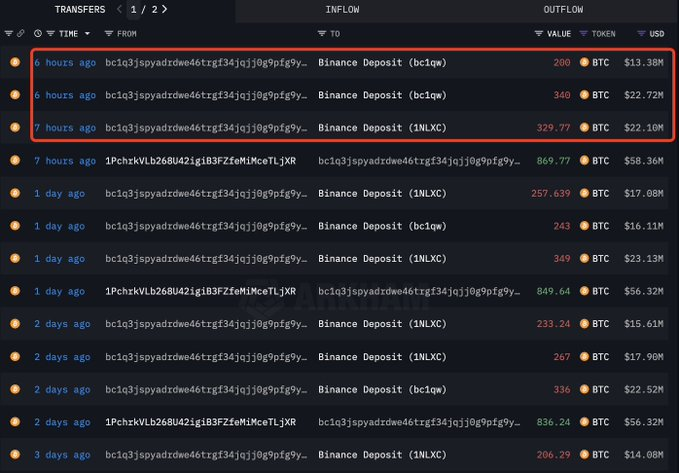679x473 pixels.
Task: Click the BTC token label in the $58.36M row
Action: [601, 161]
